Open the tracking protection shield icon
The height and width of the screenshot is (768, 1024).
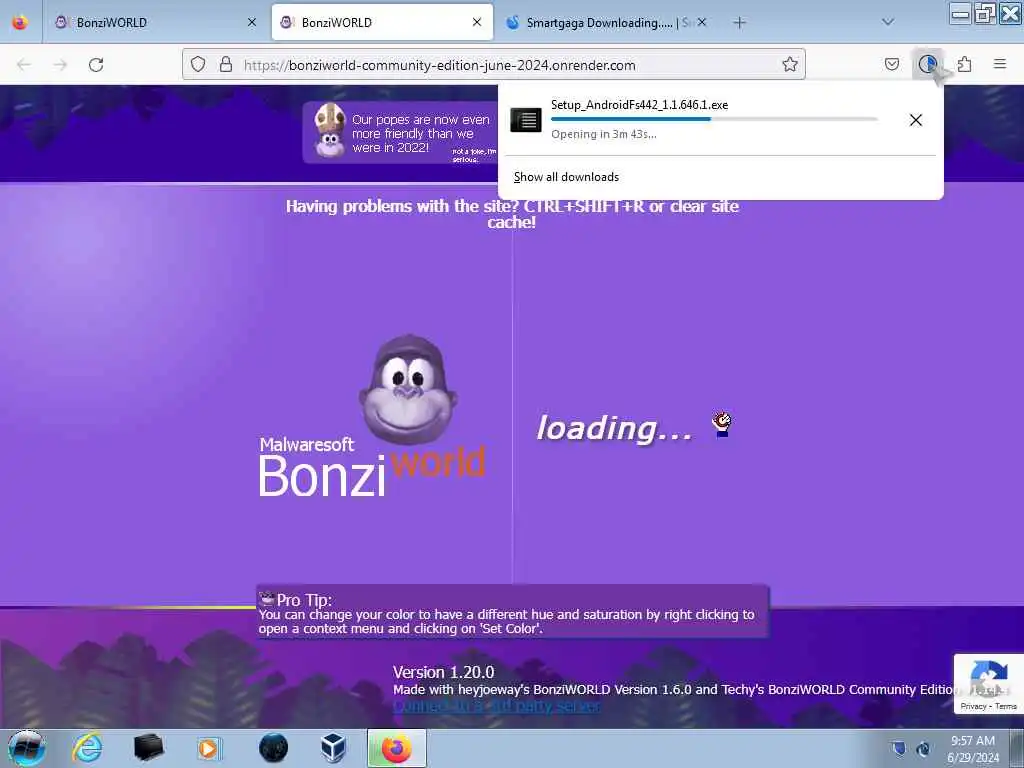[x=198, y=64]
